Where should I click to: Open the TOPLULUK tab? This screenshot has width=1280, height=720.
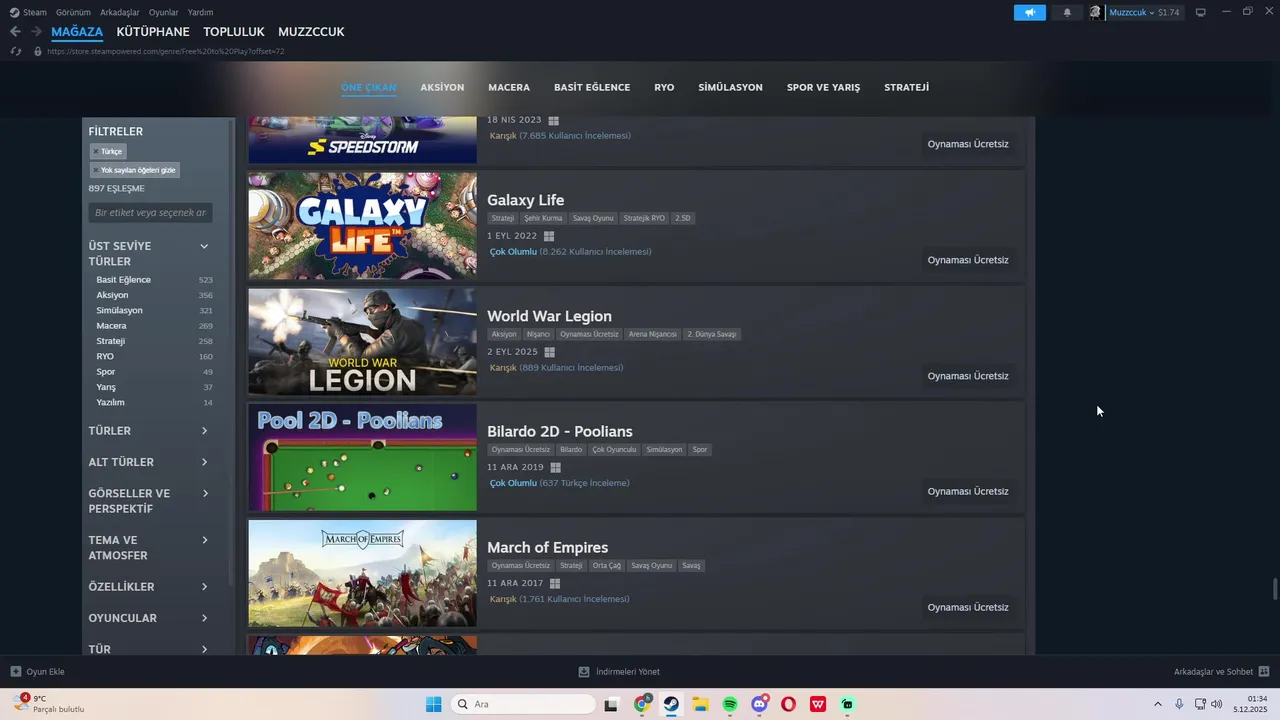234,32
